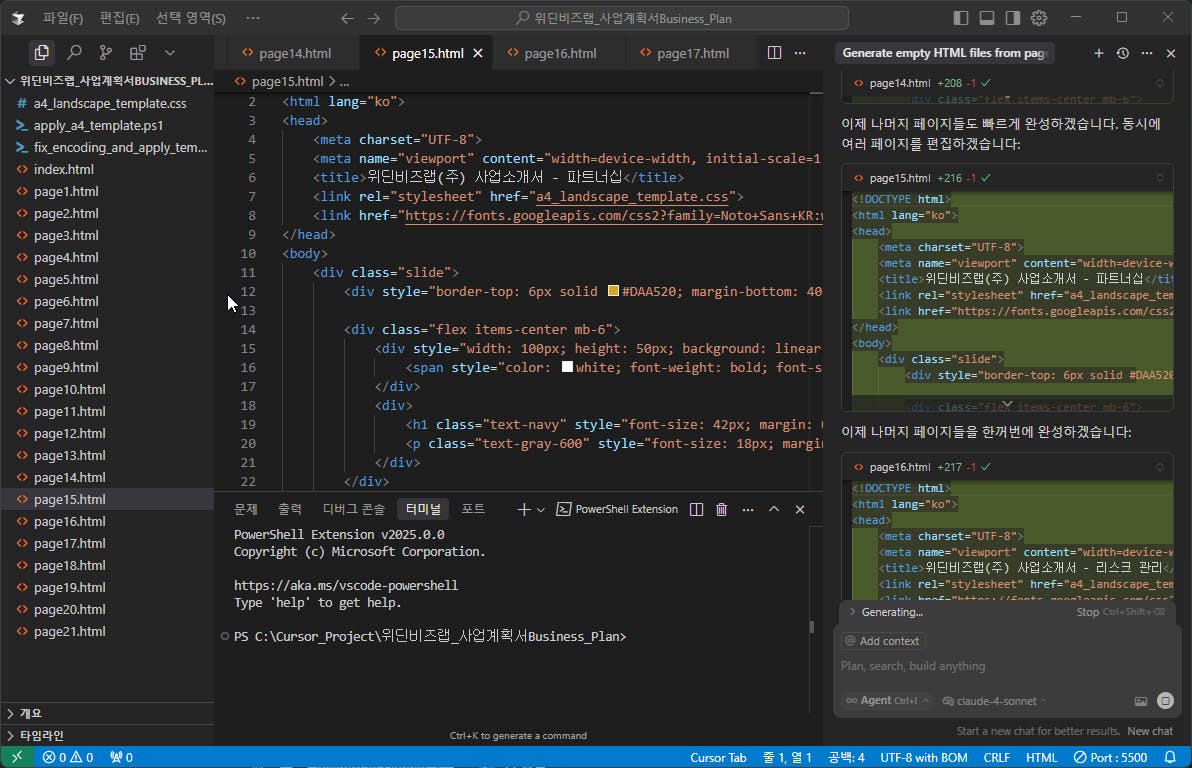Split the terminal pane
This screenshot has height=768, width=1192.
696,509
